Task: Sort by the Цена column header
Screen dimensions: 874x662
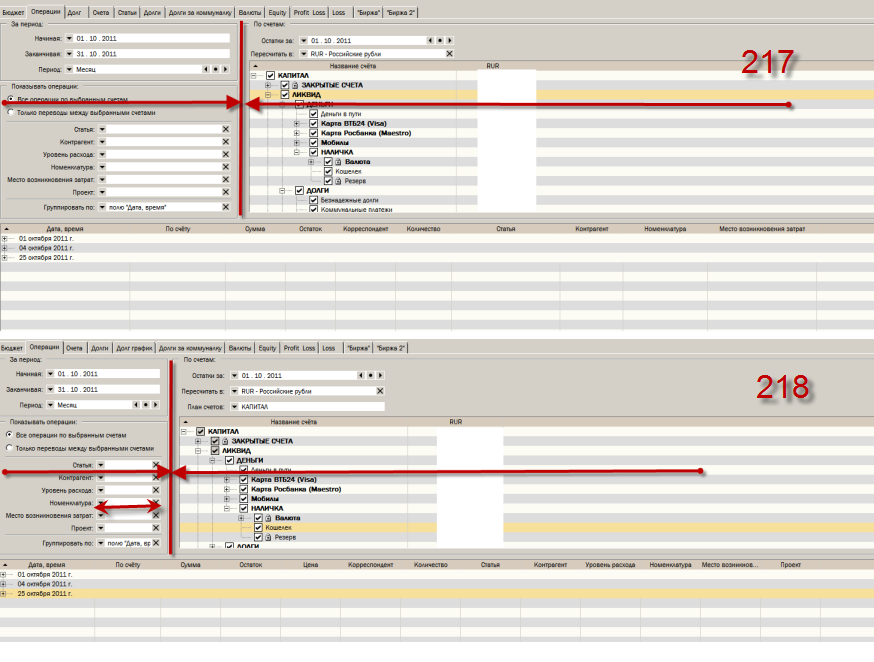Action: (309, 565)
